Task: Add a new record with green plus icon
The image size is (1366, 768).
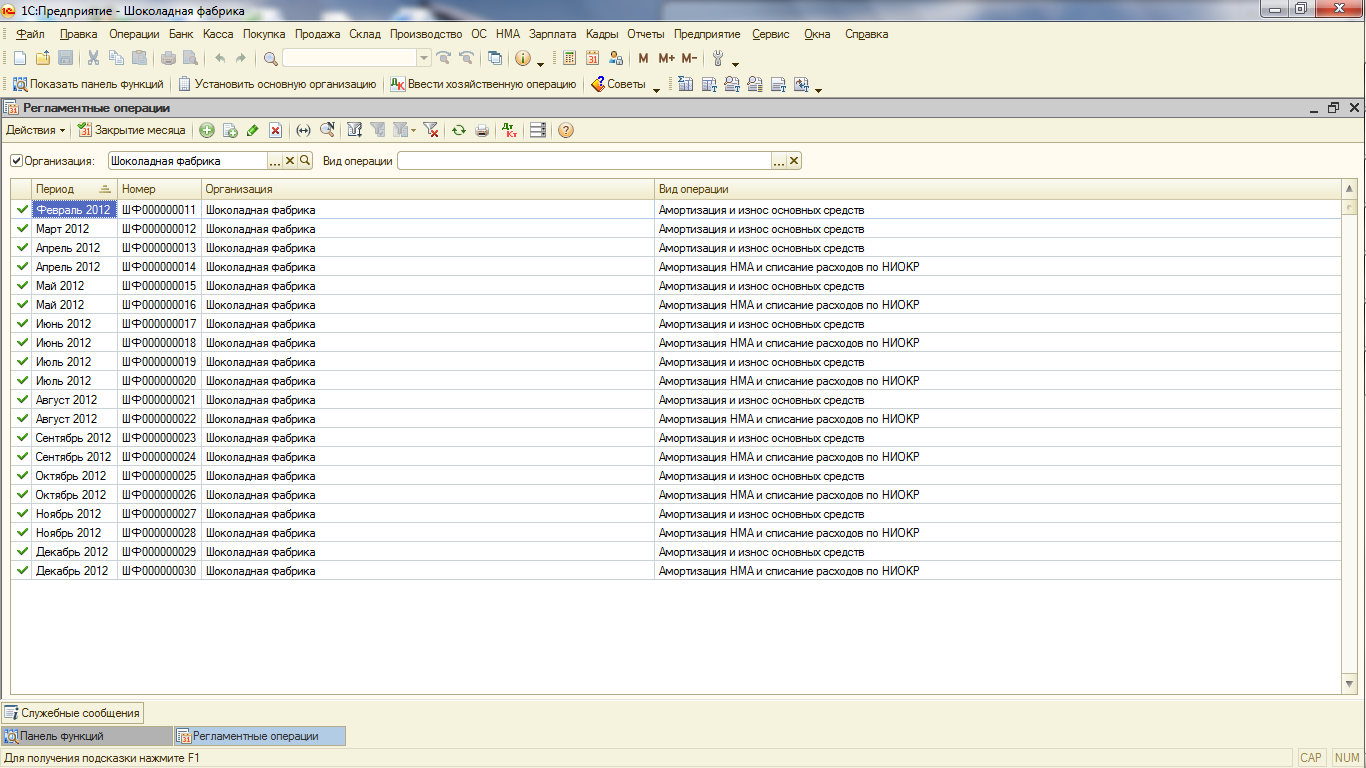Action: tap(207, 130)
